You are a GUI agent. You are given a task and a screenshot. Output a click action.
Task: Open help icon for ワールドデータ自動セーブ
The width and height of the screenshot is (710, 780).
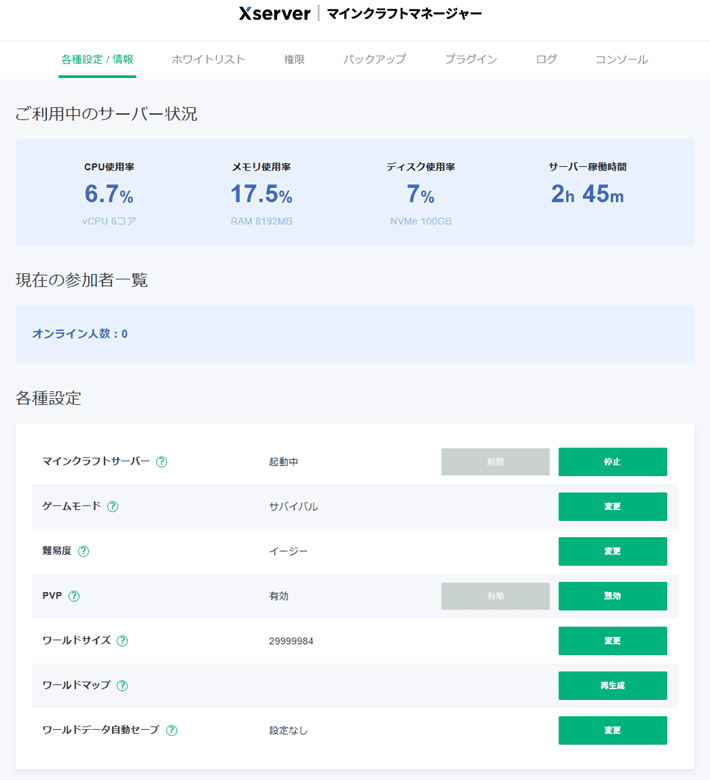point(171,730)
